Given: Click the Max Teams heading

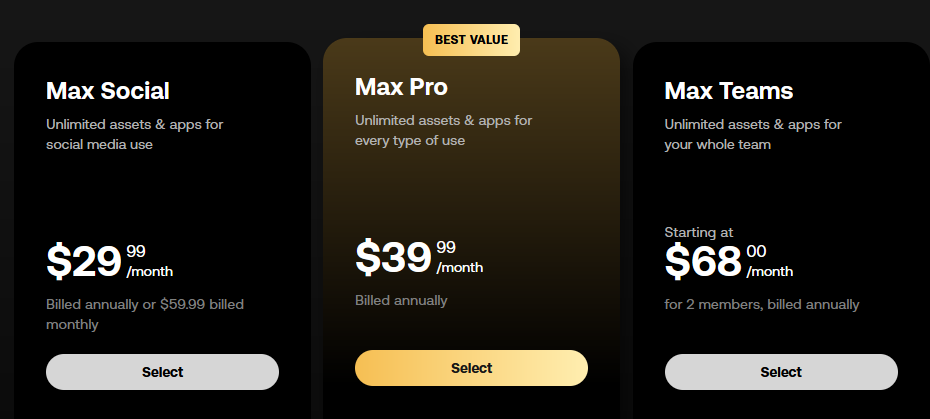Looking at the screenshot, I should (729, 91).
